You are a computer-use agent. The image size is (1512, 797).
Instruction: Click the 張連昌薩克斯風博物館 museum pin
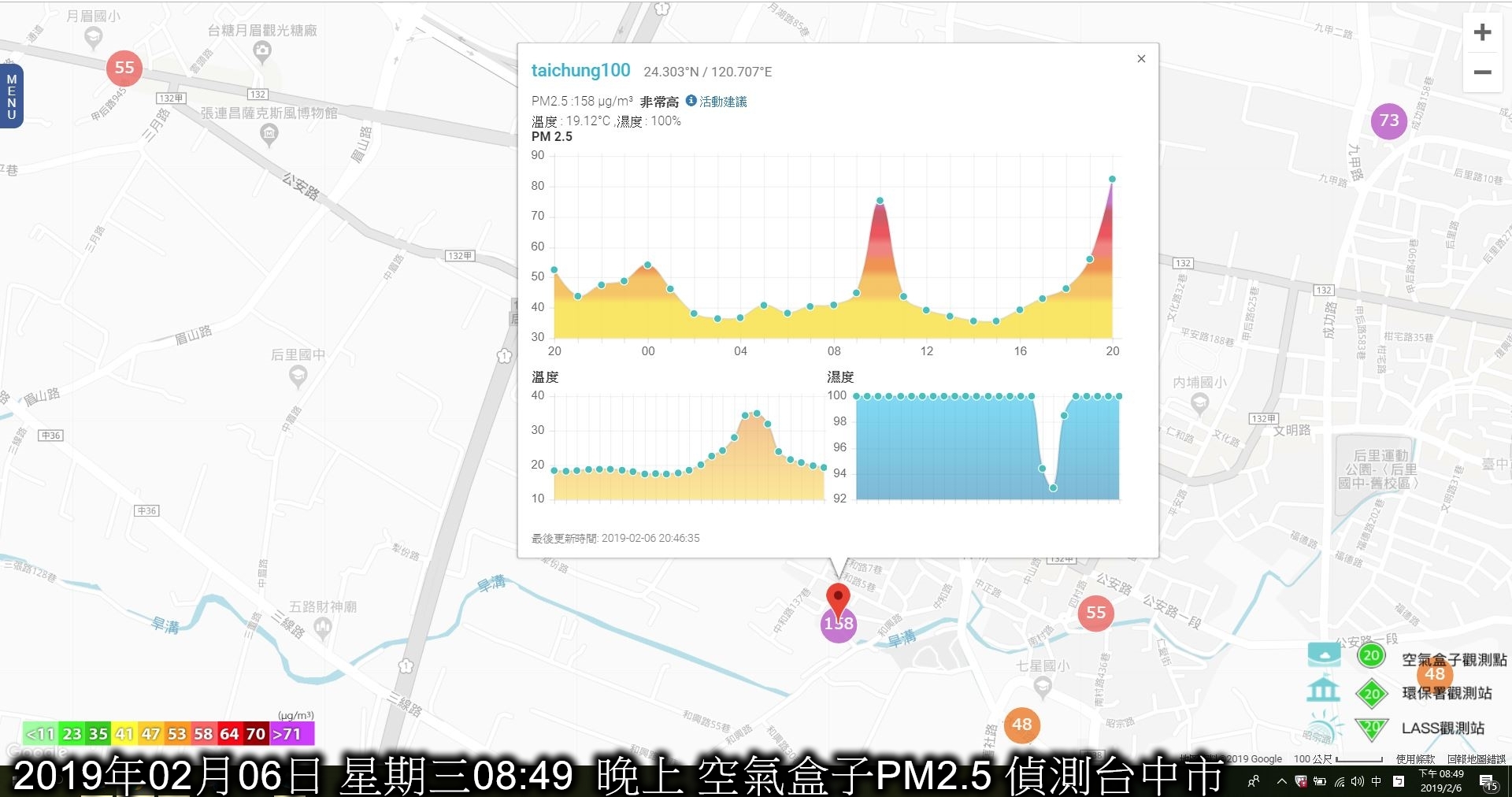(x=269, y=135)
